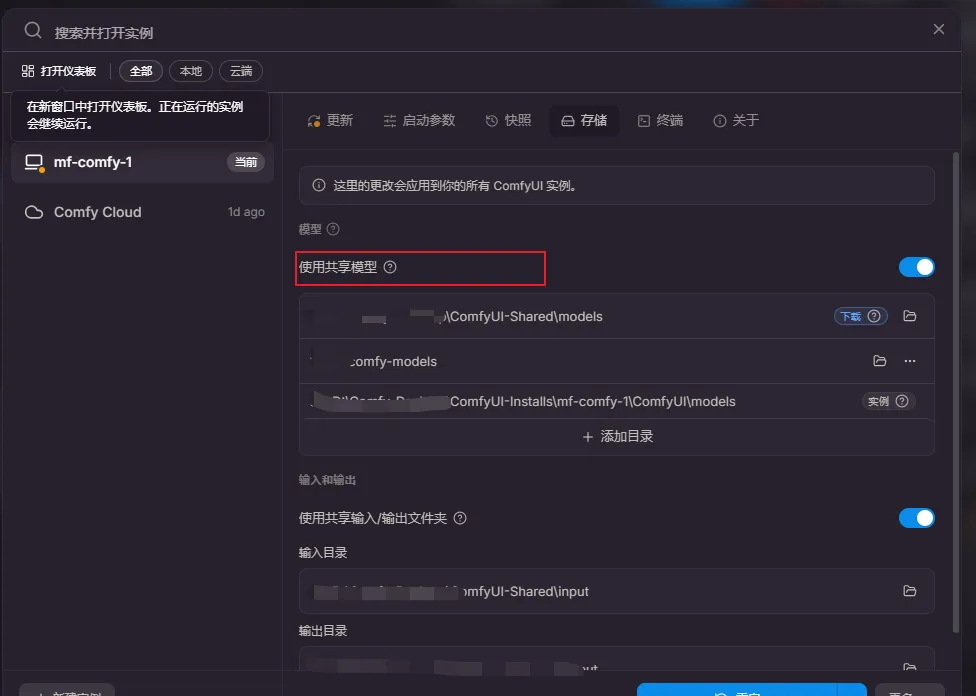Click the 当前 badge on mf-comfy-1
The width and height of the screenshot is (976, 696).
tap(246, 162)
